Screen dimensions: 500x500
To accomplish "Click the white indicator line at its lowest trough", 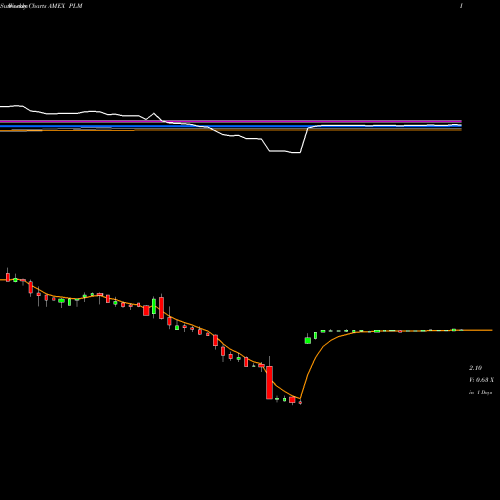I will click(297, 153).
